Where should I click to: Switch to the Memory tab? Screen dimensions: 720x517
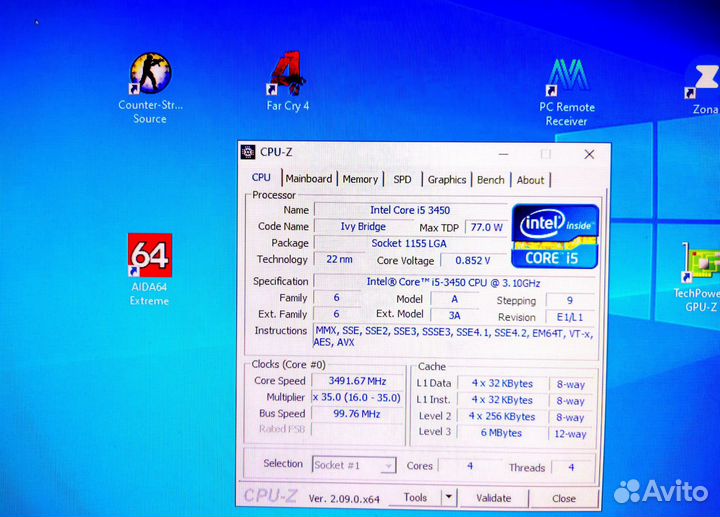click(x=360, y=179)
